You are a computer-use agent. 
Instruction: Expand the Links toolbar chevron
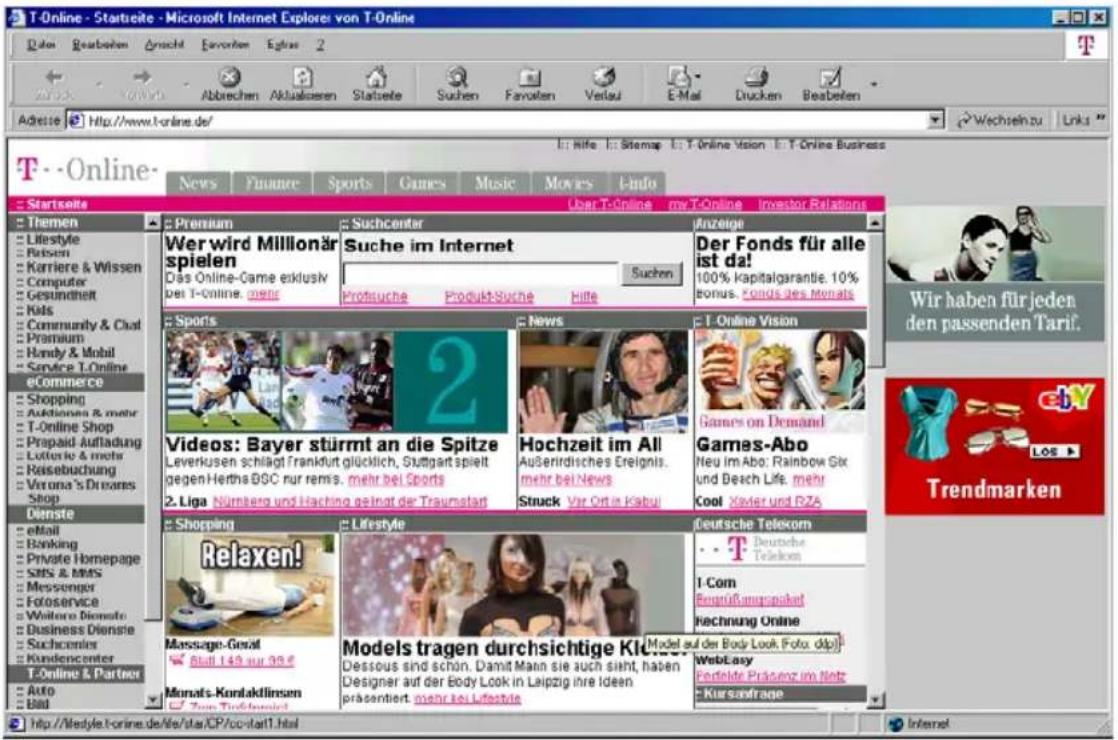click(1102, 119)
